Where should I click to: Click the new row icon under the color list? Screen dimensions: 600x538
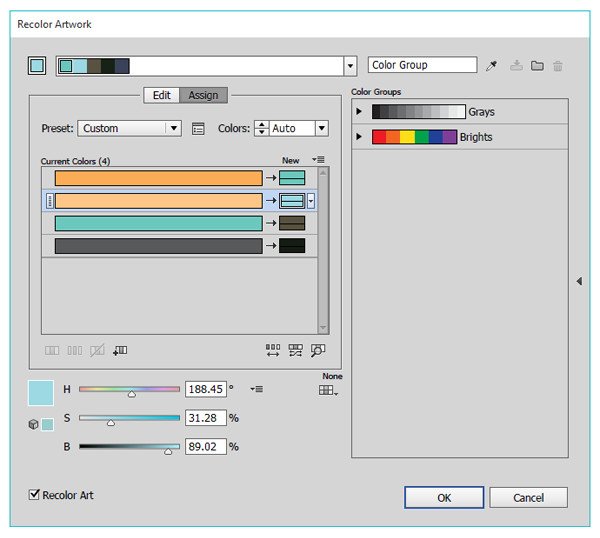pyautogui.click(x=120, y=350)
